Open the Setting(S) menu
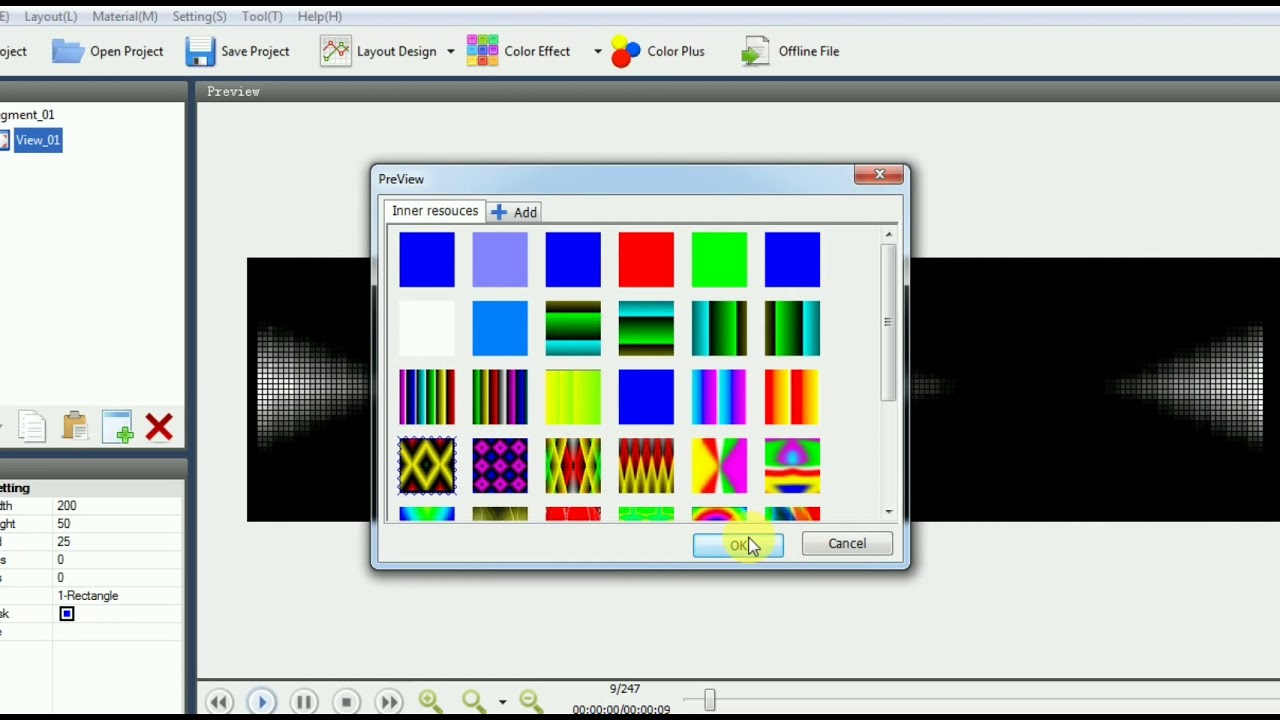 click(199, 16)
